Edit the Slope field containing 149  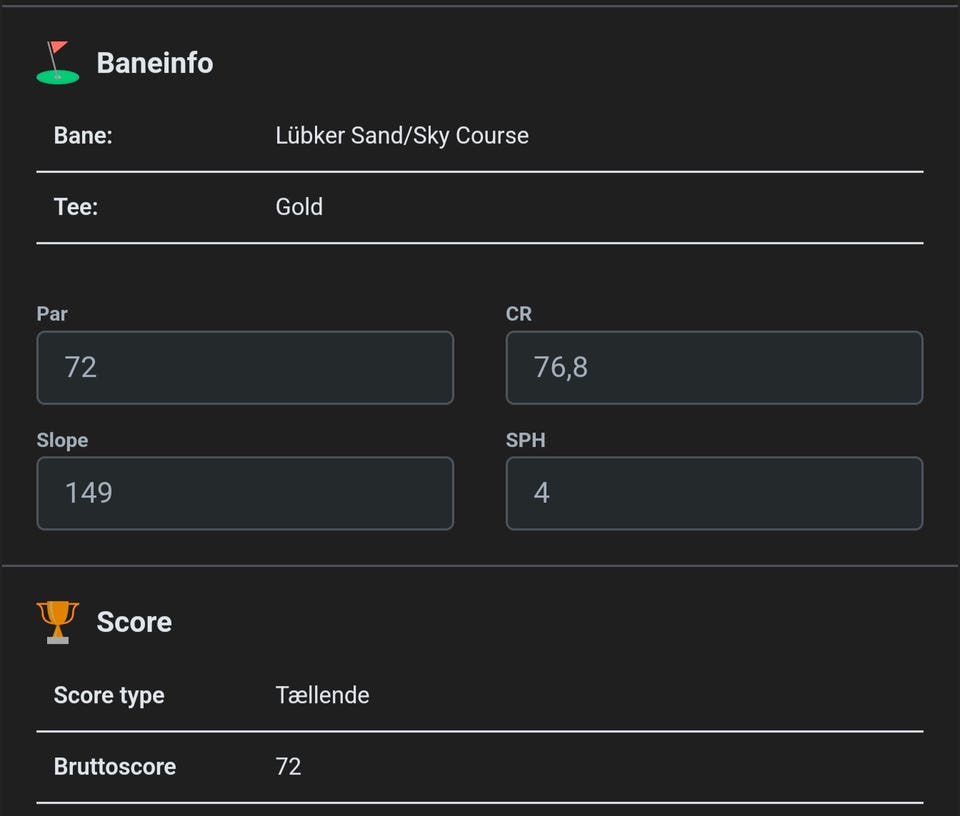(x=245, y=493)
